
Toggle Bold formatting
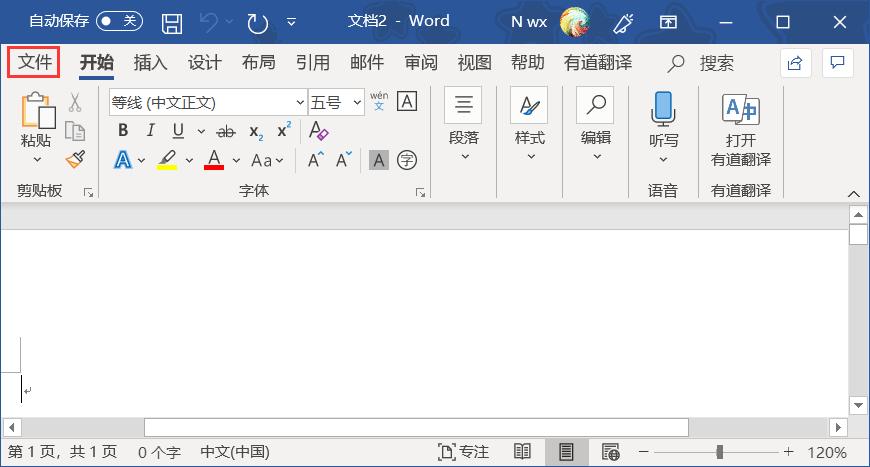click(x=123, y=131)
